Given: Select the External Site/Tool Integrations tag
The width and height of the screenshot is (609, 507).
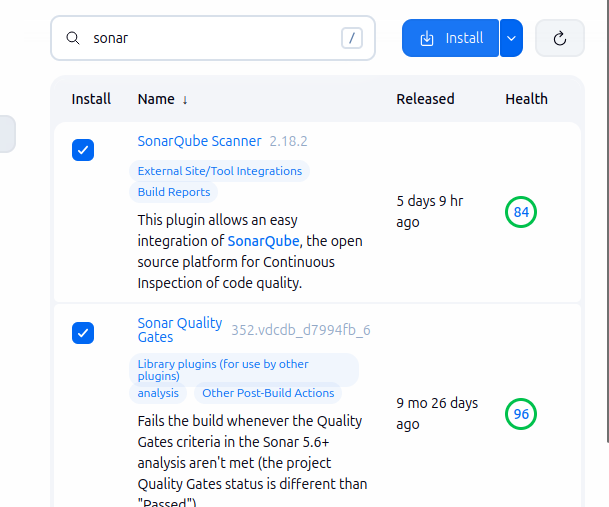Looking at the screenshot, I should click(x=219, y=171).
